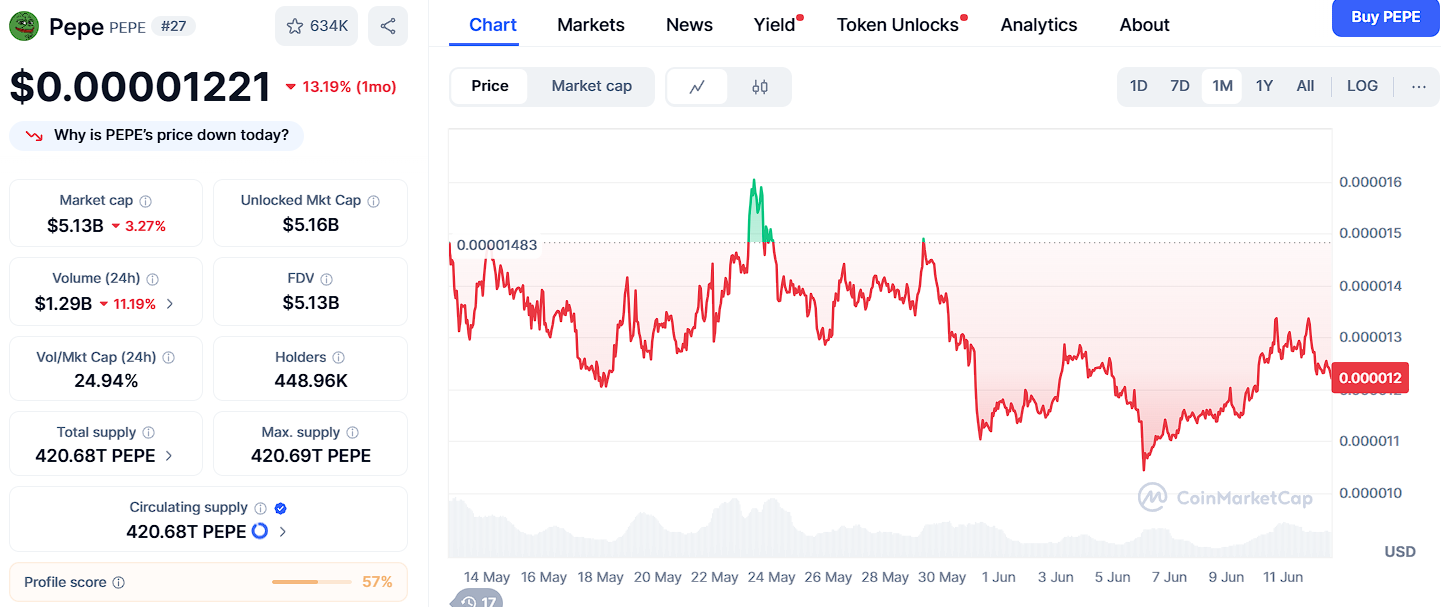The width and height of the screenshot is (1441, 607).
Task: Open the Markets tab
Action: (591, 25)
